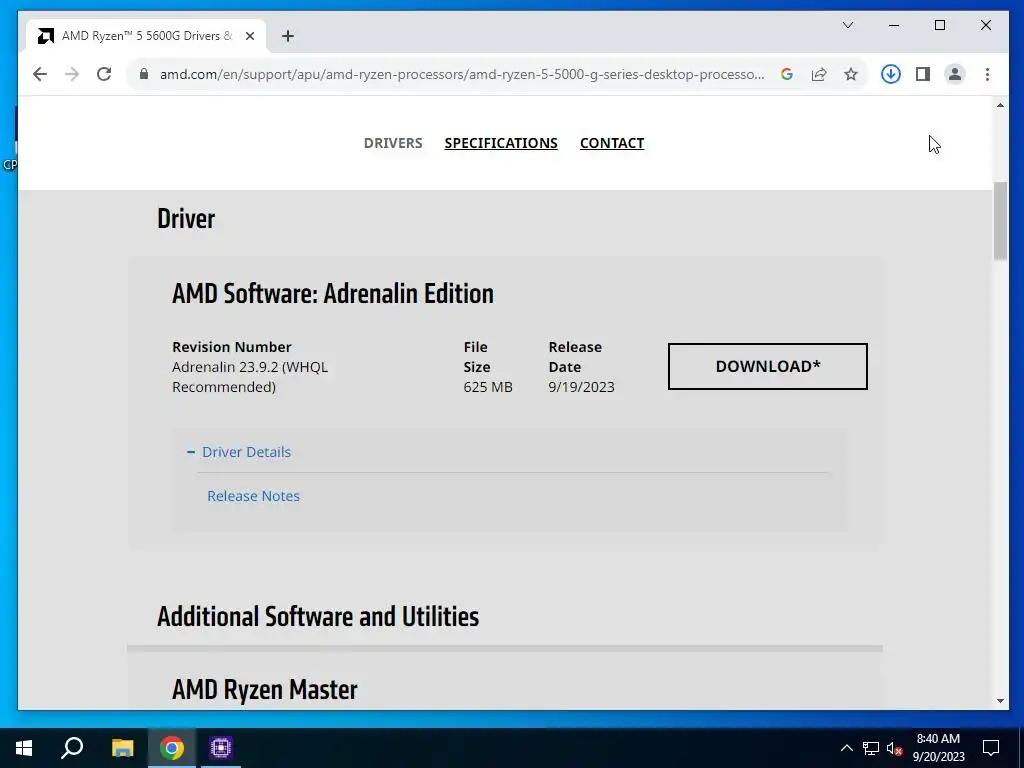Screen dimensions: 1024x768
Task: Toggle Chrome side panel
Action: [x=923, y=74]
